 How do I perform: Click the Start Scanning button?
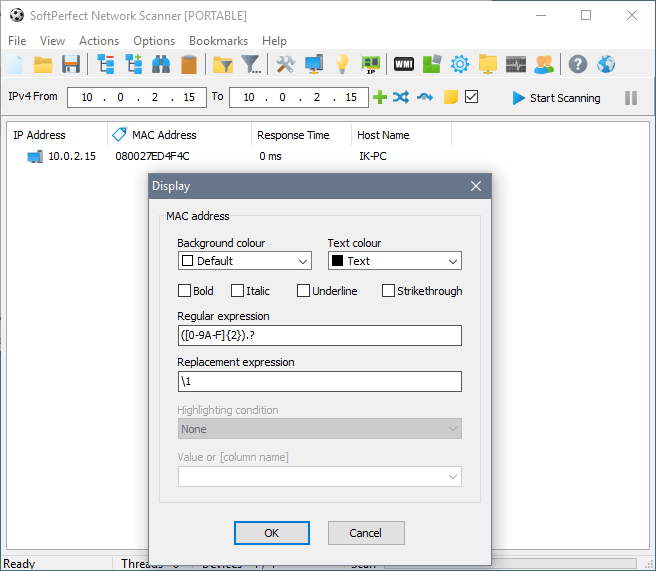pos(556,98)
